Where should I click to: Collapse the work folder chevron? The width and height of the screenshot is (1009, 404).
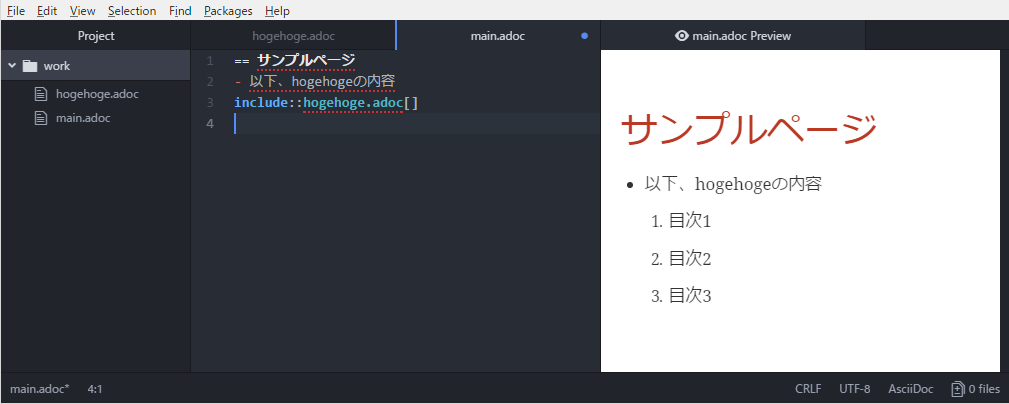(12, 66)
